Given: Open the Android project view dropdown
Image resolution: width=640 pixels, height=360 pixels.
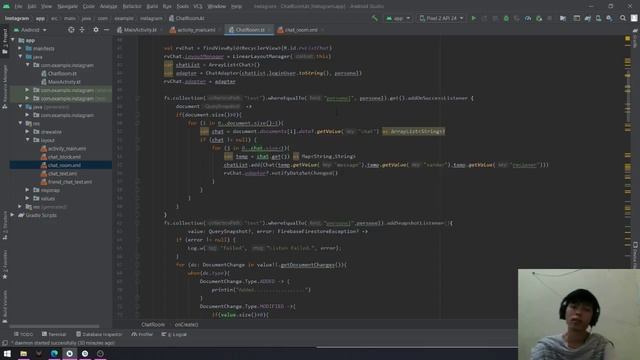Looking at the screenshot, I should click(30, 30).
